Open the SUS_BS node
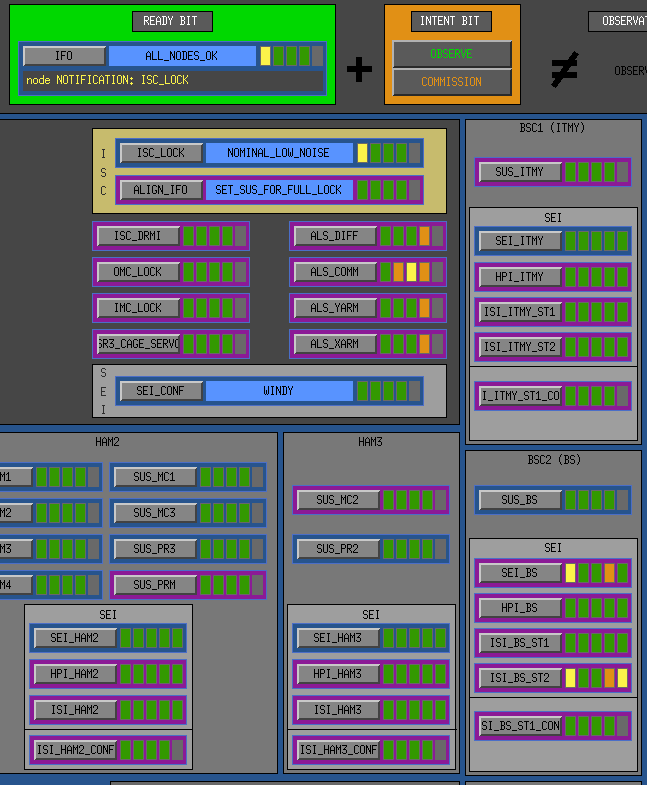Screen dimensions: 647x785 (x=520, y=500)
